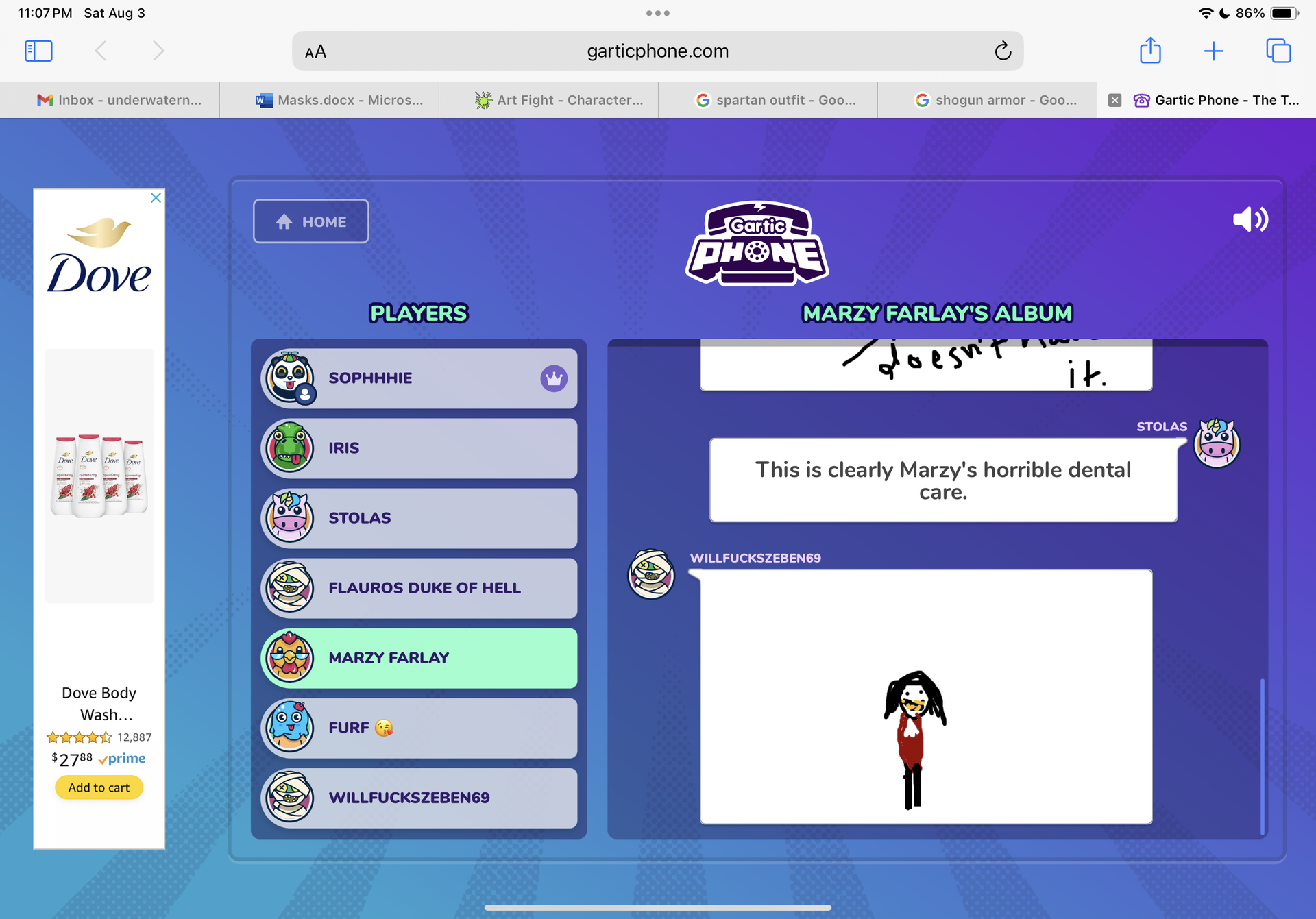Click the $27.88 ad price
This screenshot has width=1316, height=919.
pos(72,759)
